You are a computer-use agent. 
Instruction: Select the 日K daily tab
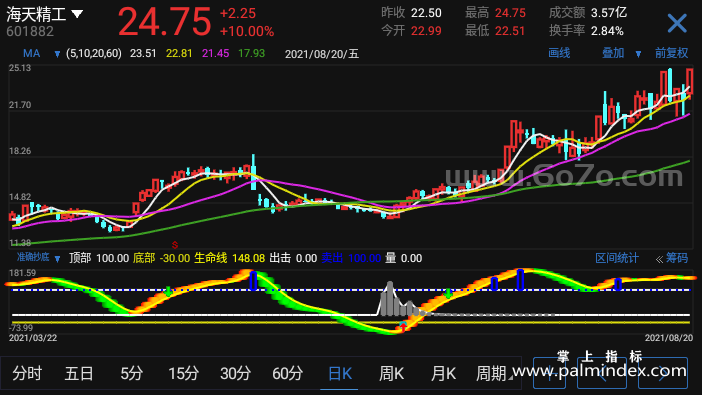339,373
